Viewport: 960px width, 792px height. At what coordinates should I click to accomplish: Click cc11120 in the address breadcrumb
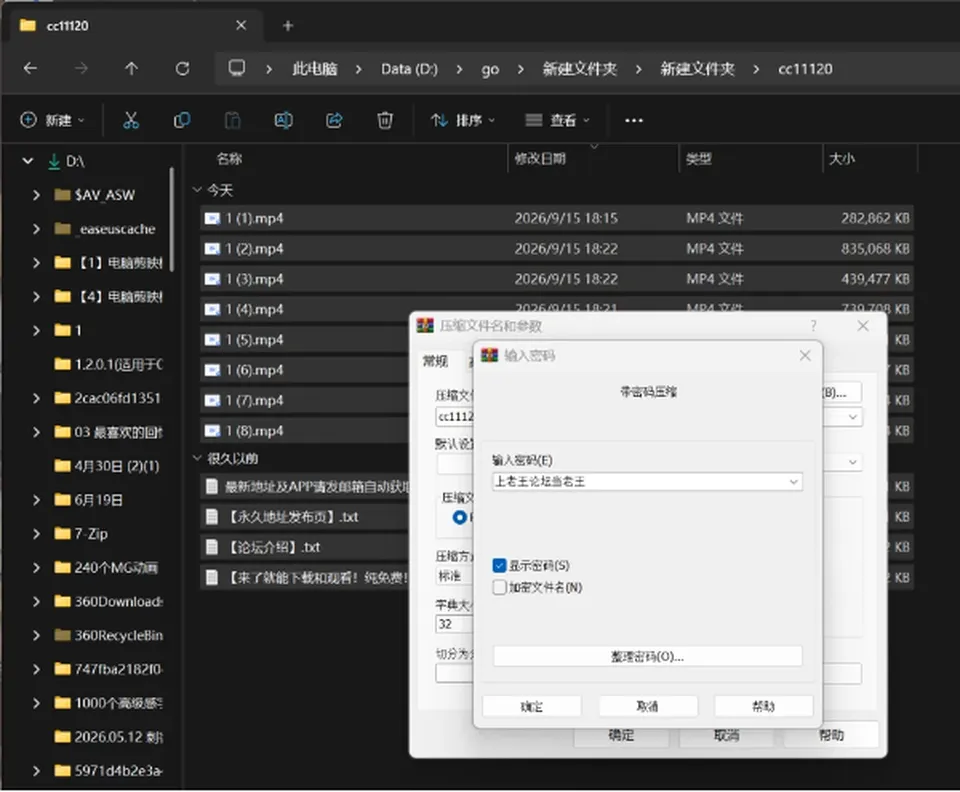(x=805, y=69)
